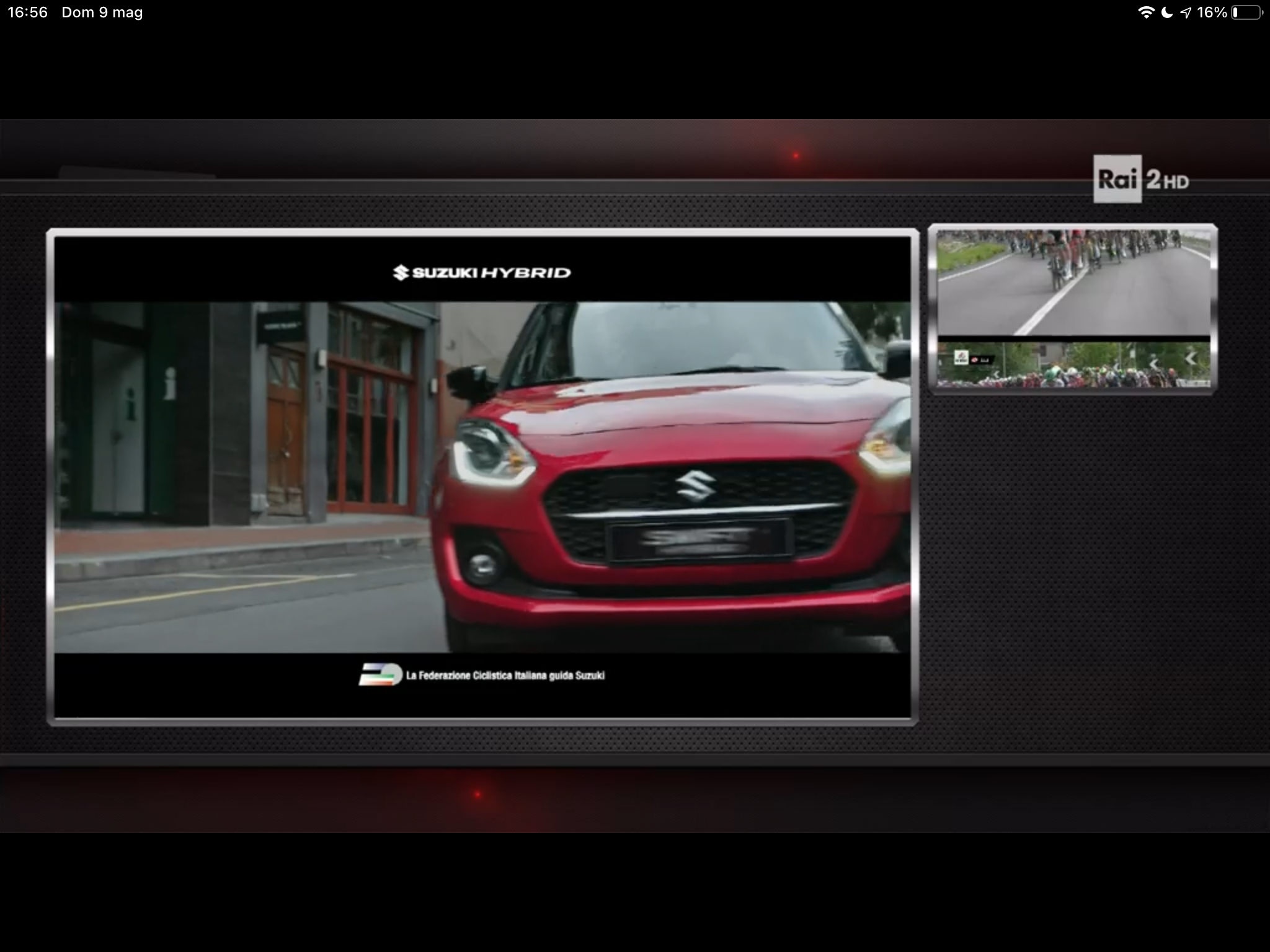Tap the Federazione Ciclistica tricolor logo
1270x952 pixels.
pos(380,675)
